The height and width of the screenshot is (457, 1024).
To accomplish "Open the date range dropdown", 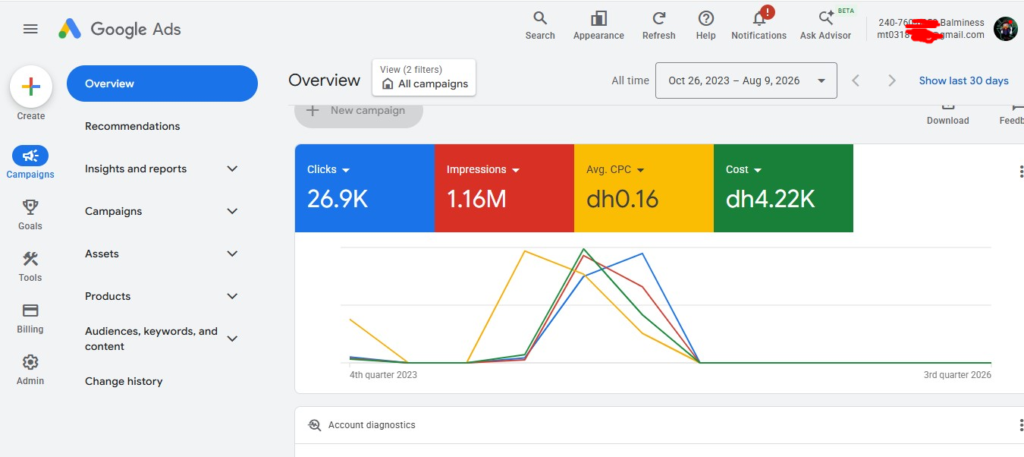I will click(746, 80).
